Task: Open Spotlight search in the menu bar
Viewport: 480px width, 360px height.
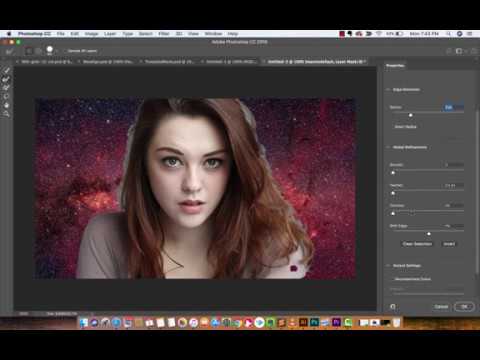Action: pyautogui.click(x=449, y=34)
